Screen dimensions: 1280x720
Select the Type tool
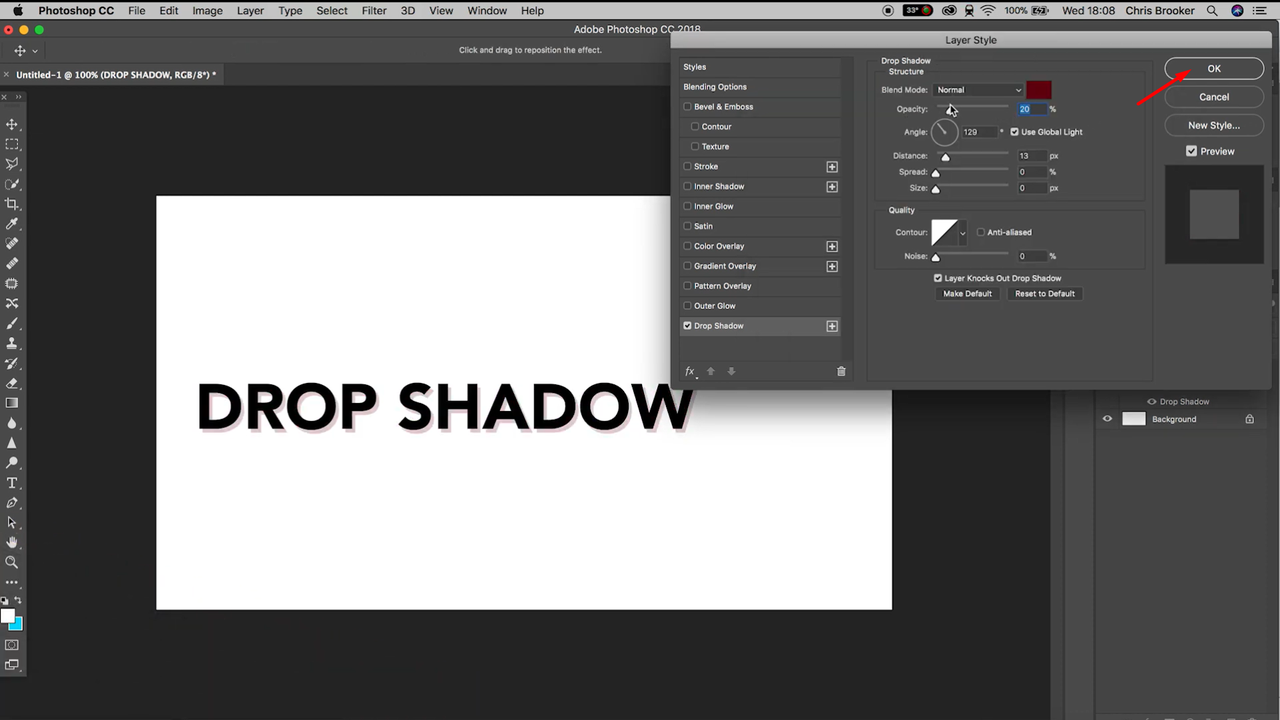13,483
